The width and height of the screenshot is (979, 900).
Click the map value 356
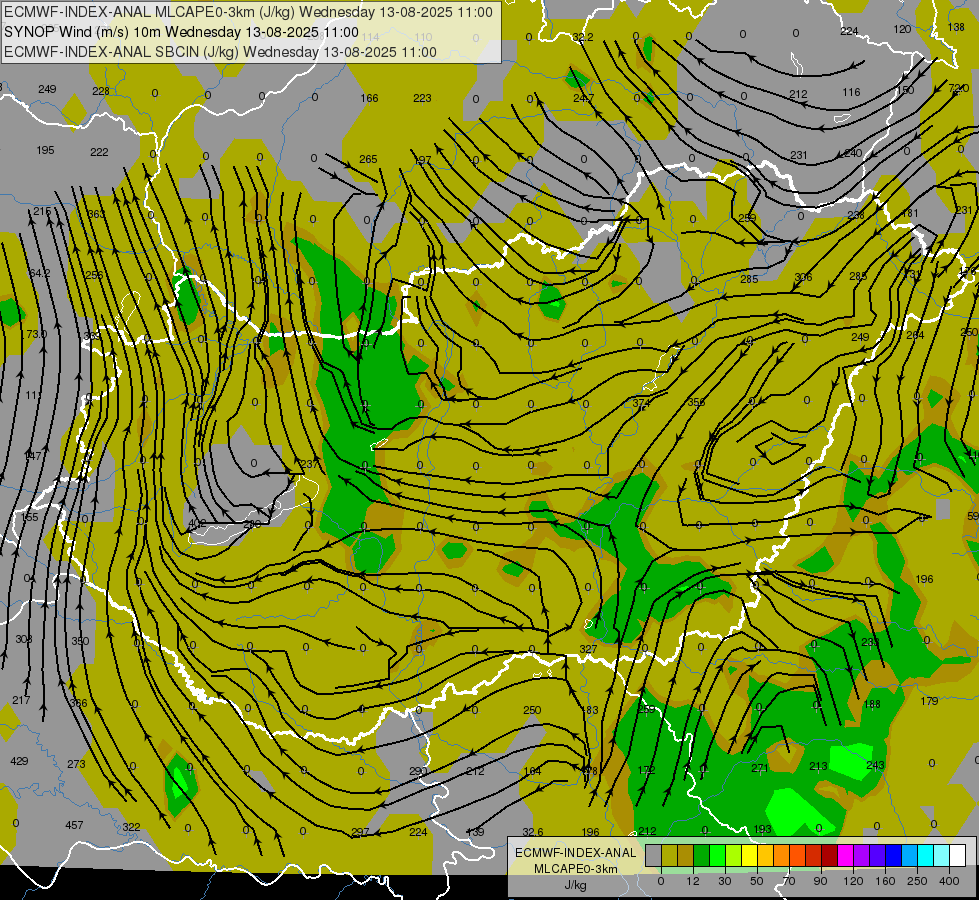[x=696, y=402]
